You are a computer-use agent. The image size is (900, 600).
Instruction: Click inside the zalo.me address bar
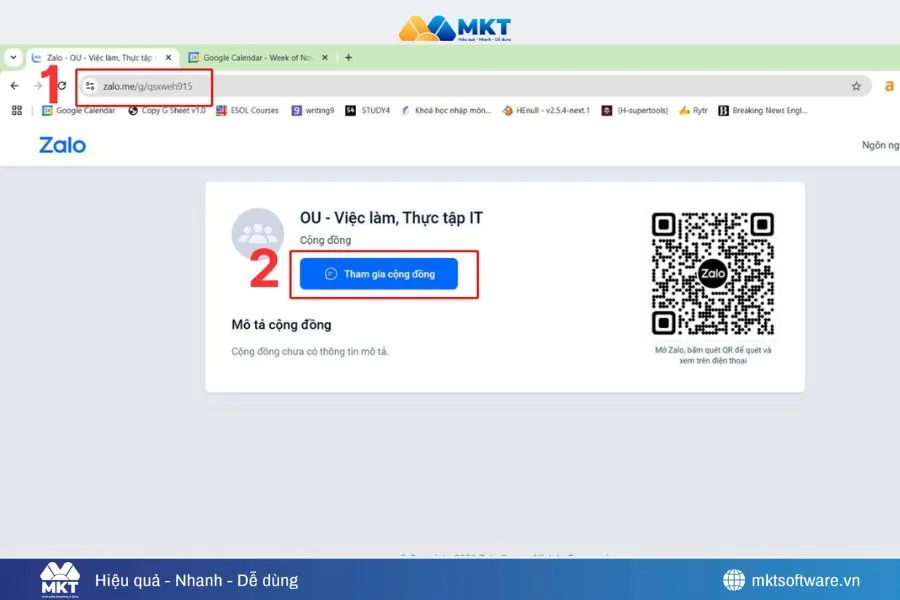coord(150,87)
